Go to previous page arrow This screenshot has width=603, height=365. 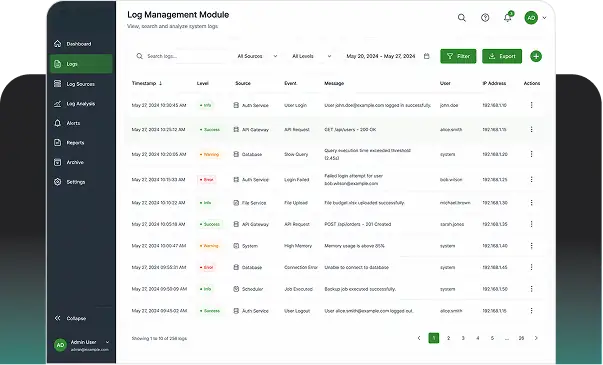coord(419,338)
